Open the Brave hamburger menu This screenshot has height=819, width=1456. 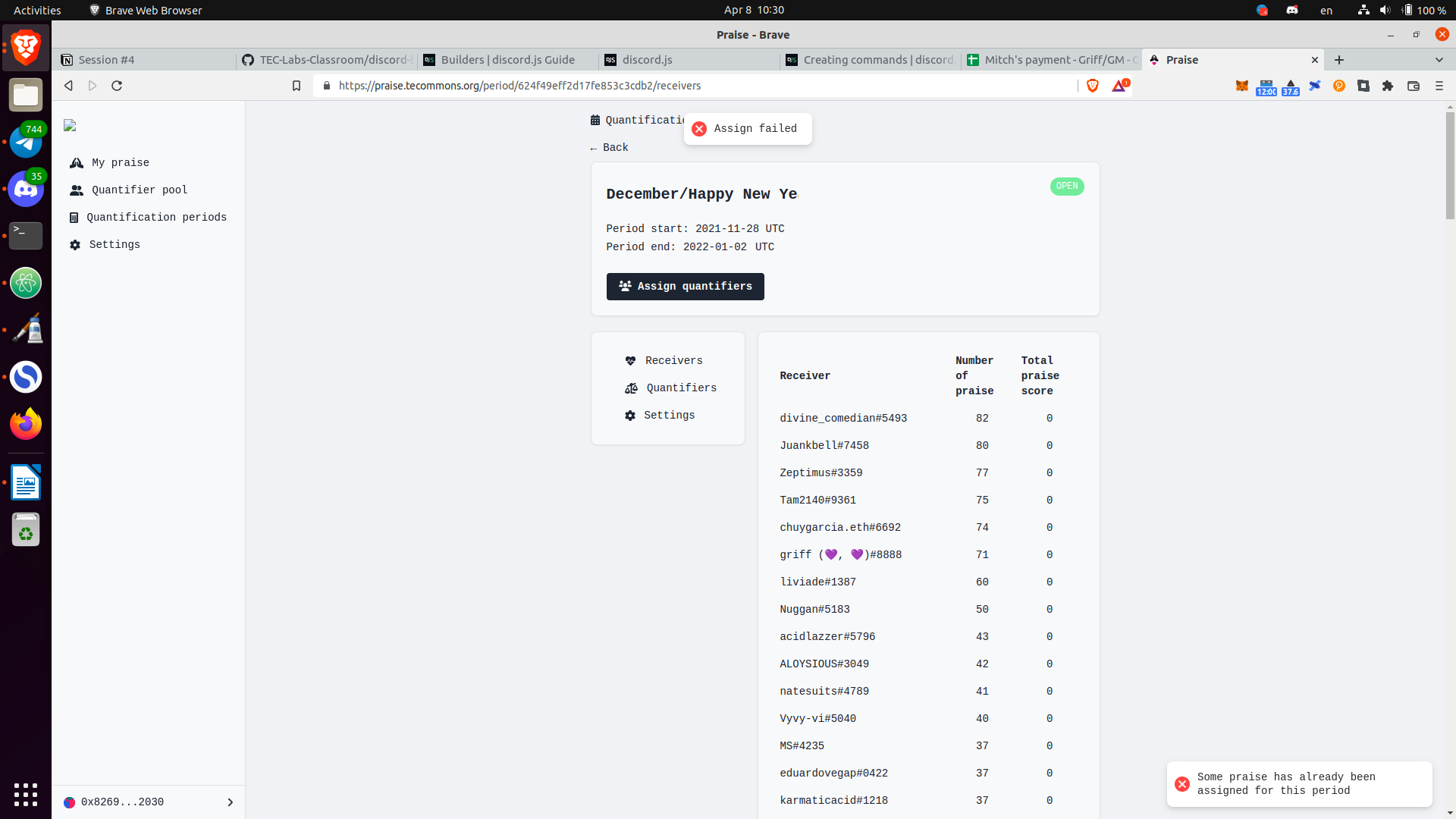1439,86
